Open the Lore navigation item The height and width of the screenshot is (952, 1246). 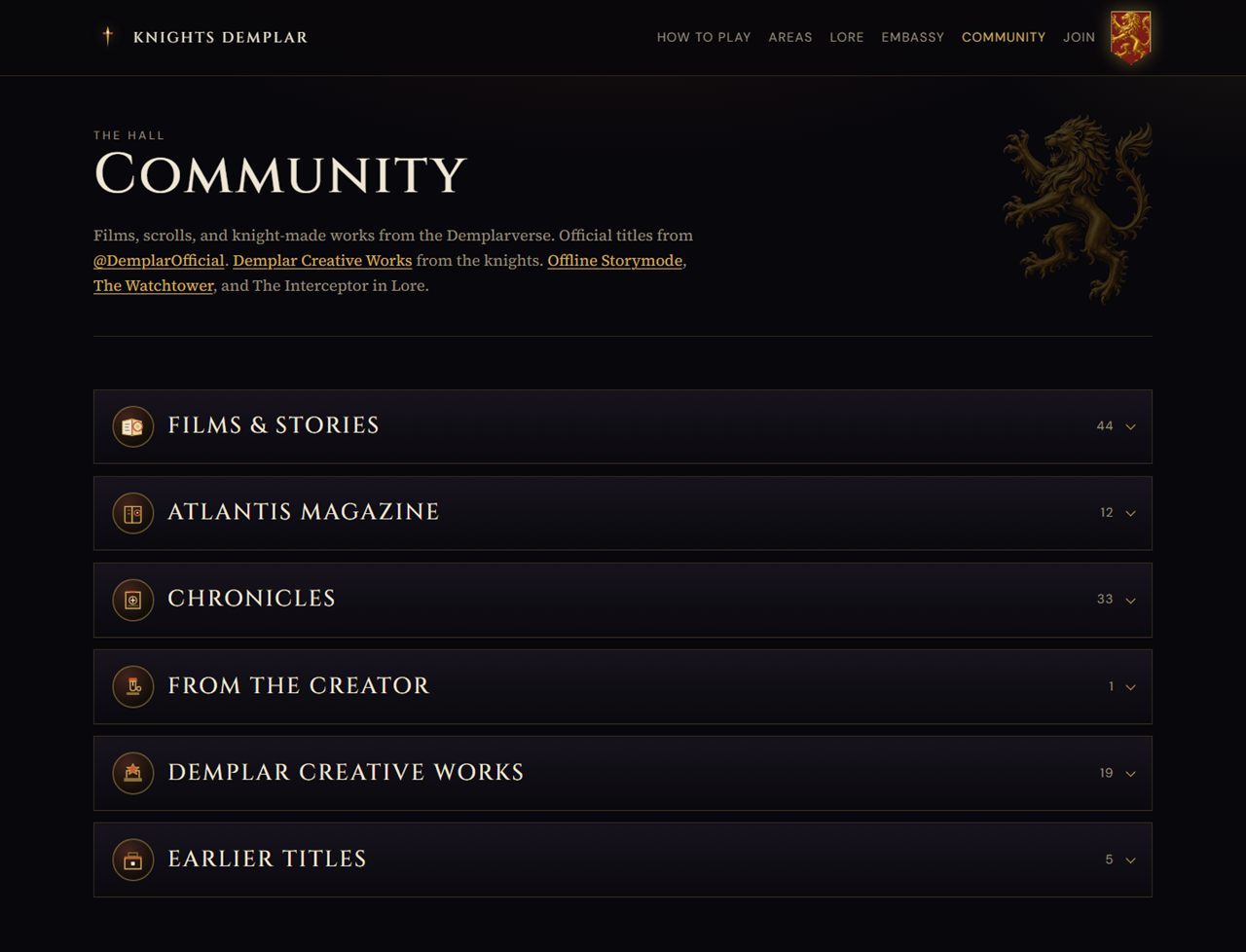(847, 37)
